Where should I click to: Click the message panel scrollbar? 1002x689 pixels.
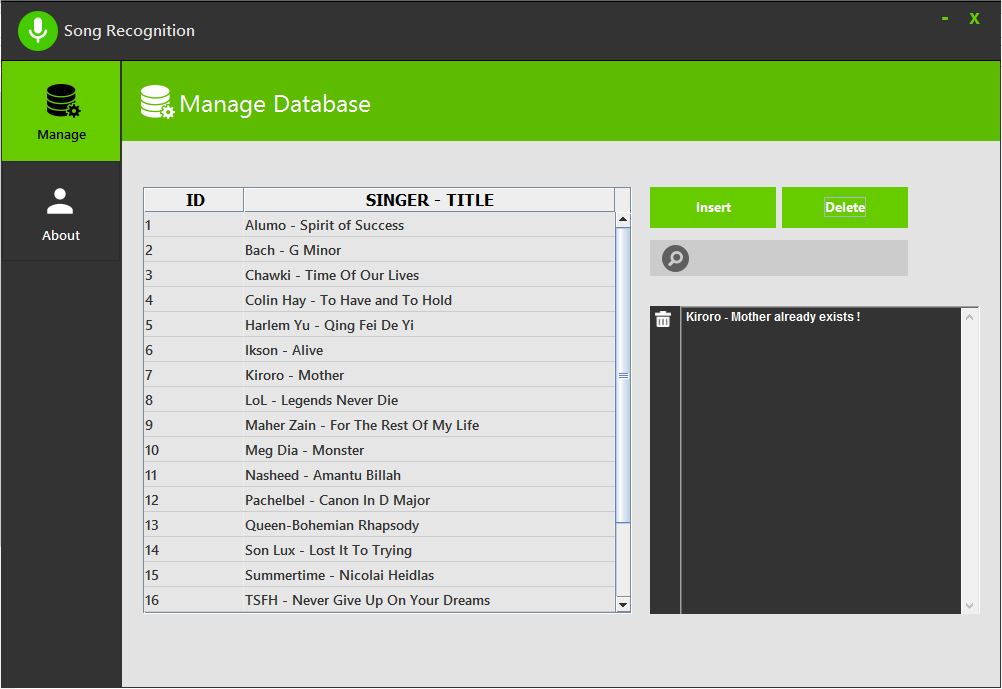[968, 460]
